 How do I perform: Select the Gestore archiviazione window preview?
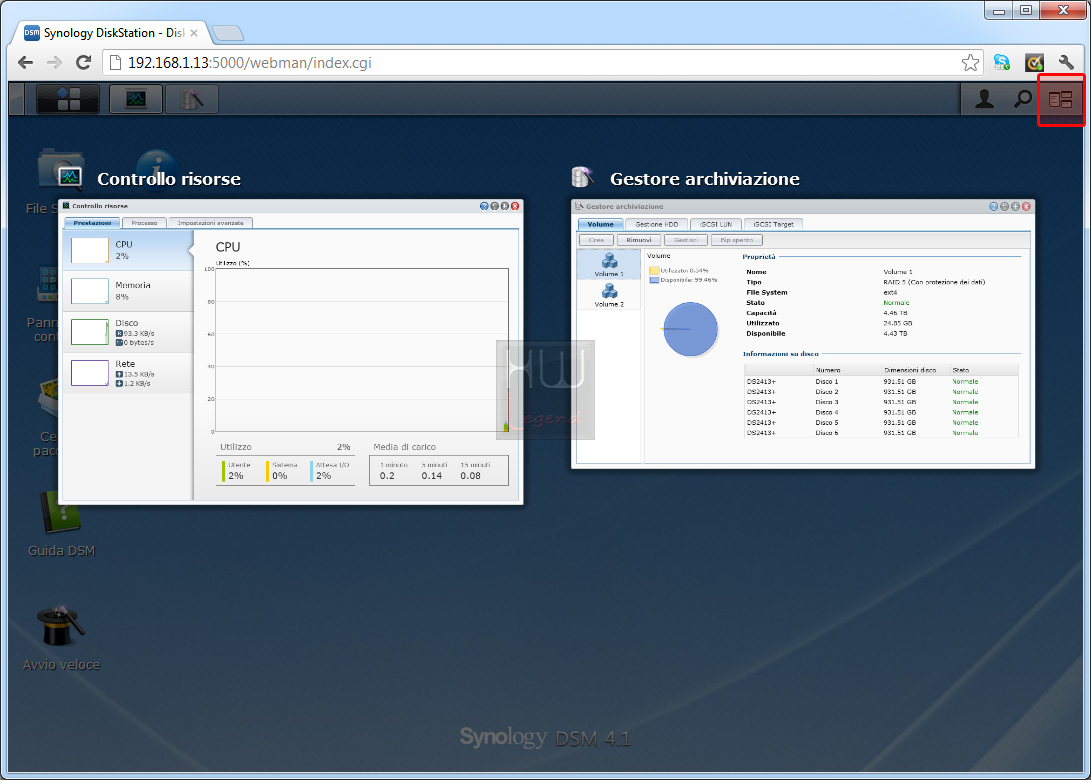803,334
